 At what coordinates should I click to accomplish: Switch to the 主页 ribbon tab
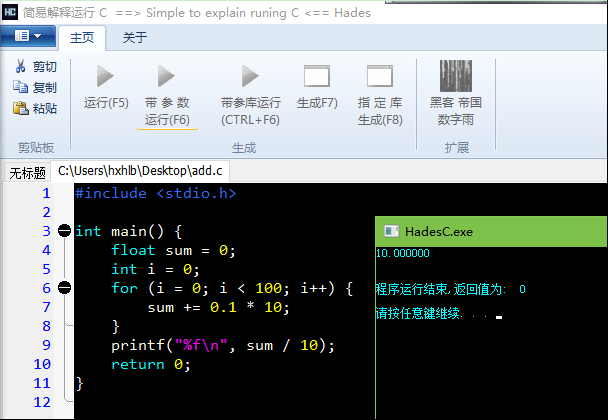82,38
